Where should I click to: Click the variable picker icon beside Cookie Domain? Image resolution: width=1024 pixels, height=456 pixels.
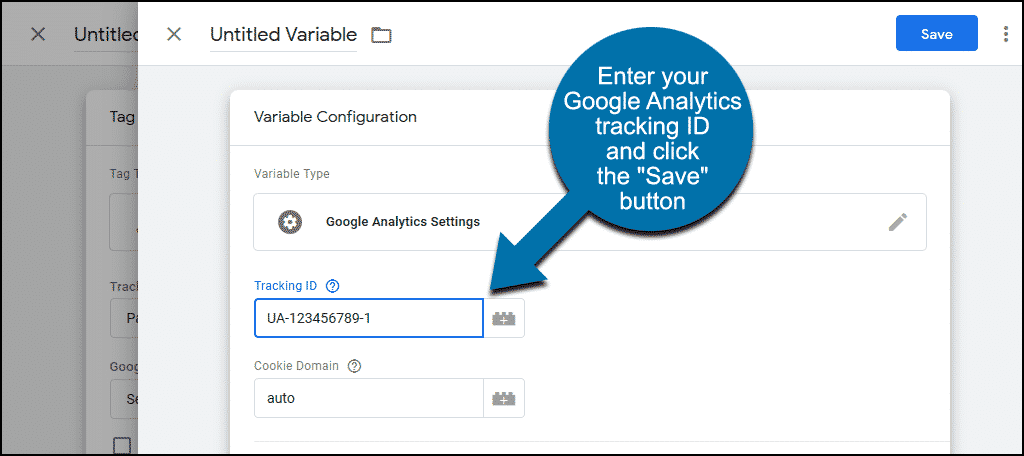(504, 398)
